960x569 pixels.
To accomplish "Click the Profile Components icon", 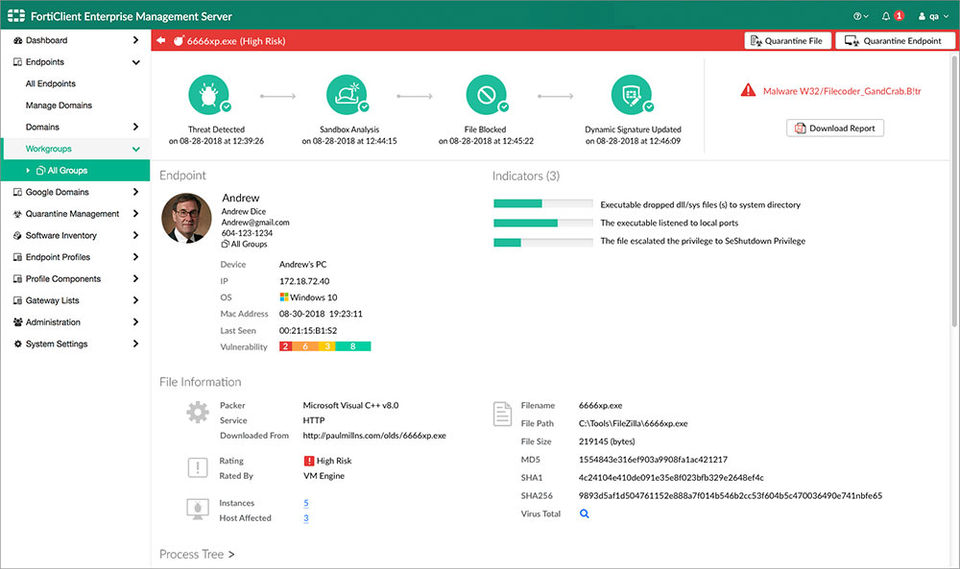I will pyautogui.click(x=17, y=279).
